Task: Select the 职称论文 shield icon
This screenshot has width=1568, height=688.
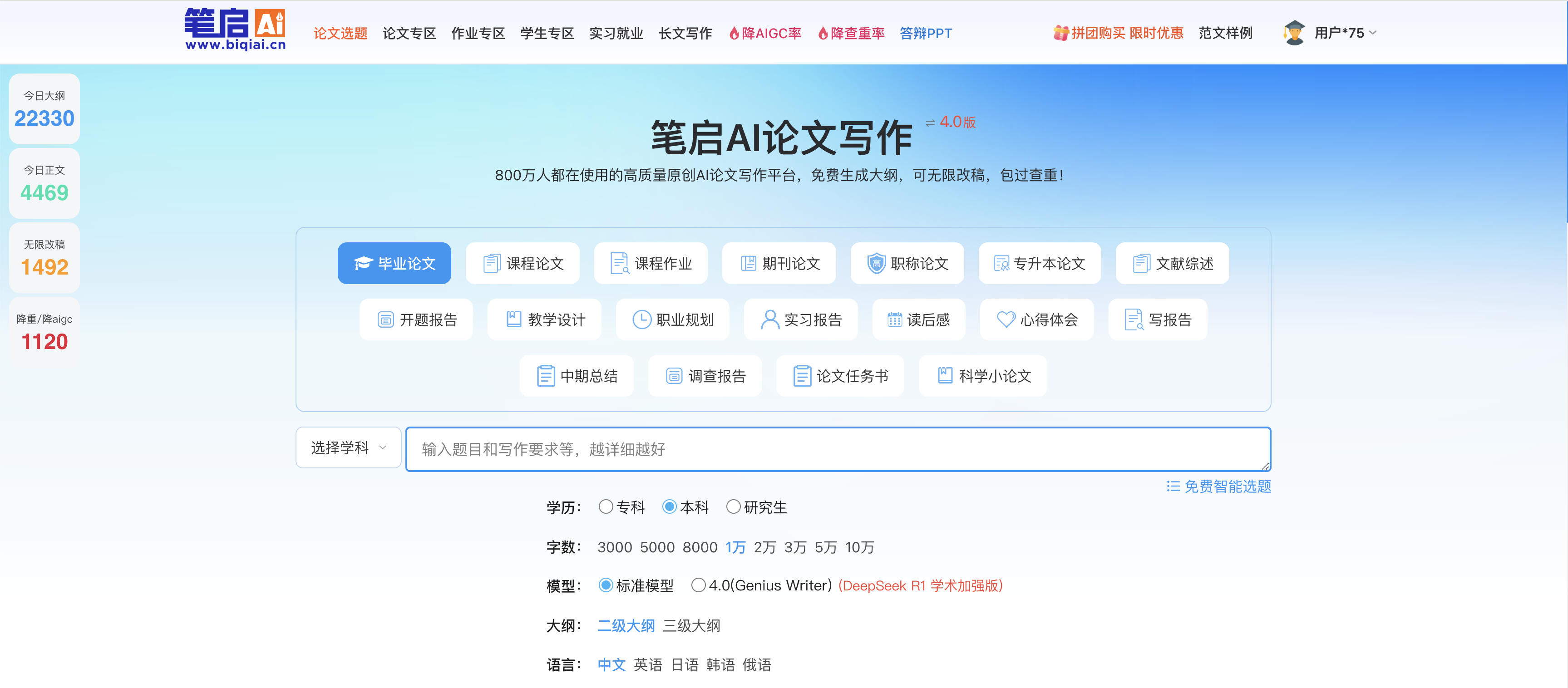Action: coord(876,263)
